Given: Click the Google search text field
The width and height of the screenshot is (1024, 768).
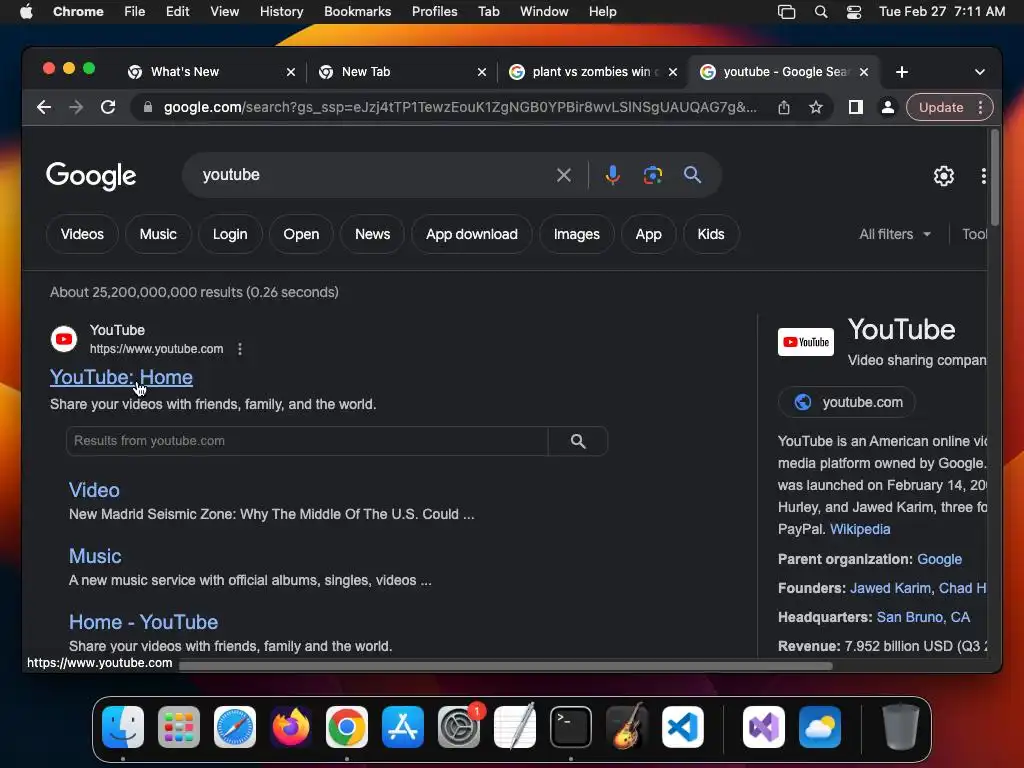Looking at the screenshot, I should pyautogui.click(x=372, y=175).
